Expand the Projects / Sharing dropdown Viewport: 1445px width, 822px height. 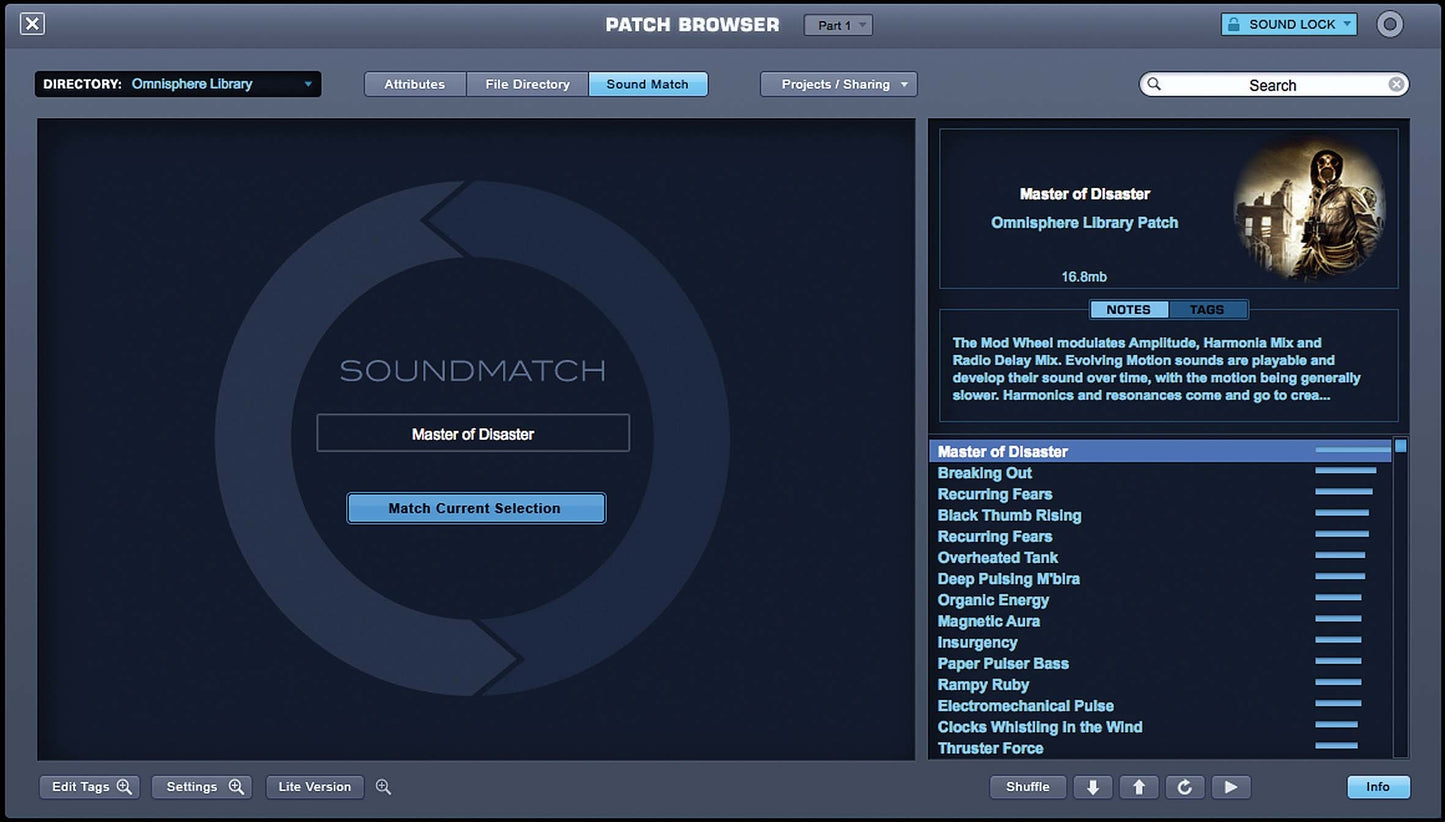pyautogui.click(x=838, y=84)
